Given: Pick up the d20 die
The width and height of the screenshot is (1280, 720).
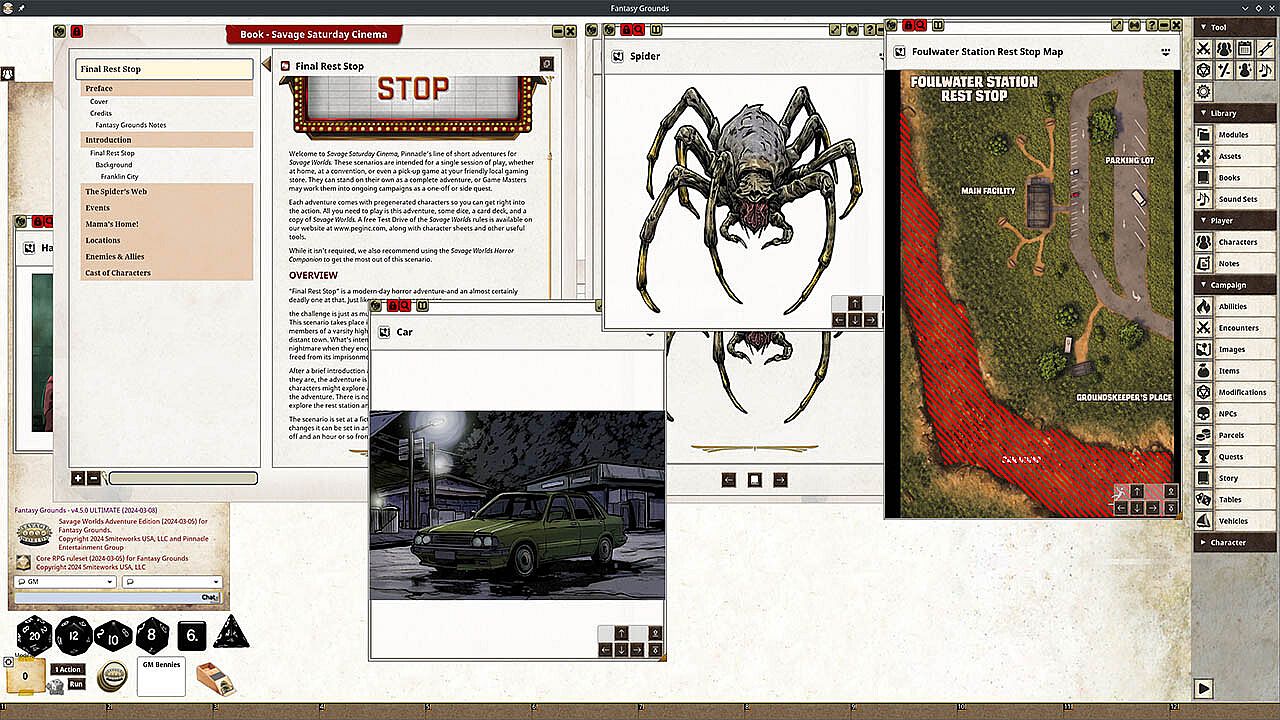Looking at the screenshot, I should coord(35,635).
